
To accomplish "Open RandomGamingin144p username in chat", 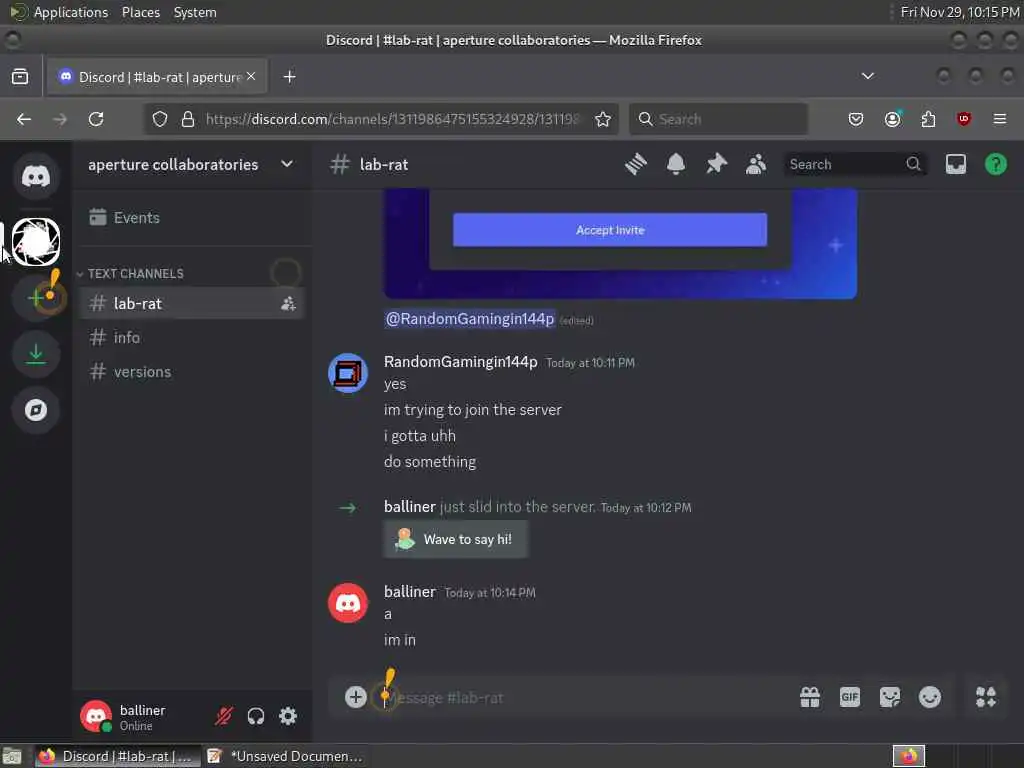I will 460,362.
